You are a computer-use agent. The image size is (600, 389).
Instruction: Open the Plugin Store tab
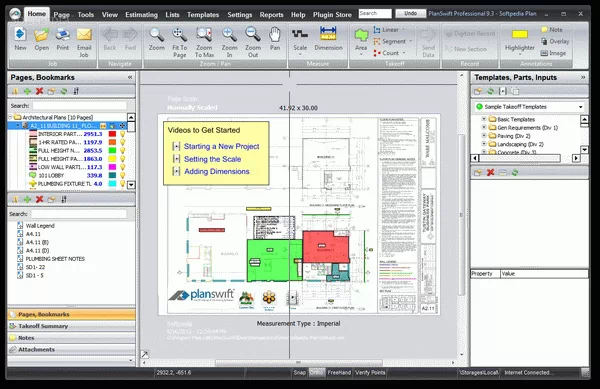pos(332,15)
